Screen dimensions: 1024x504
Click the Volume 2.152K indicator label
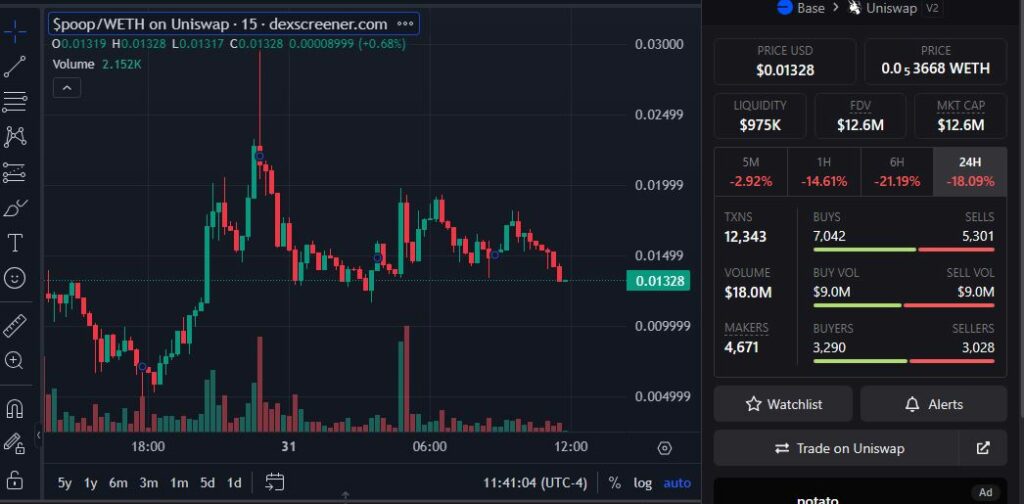click(x=97, y=65)
